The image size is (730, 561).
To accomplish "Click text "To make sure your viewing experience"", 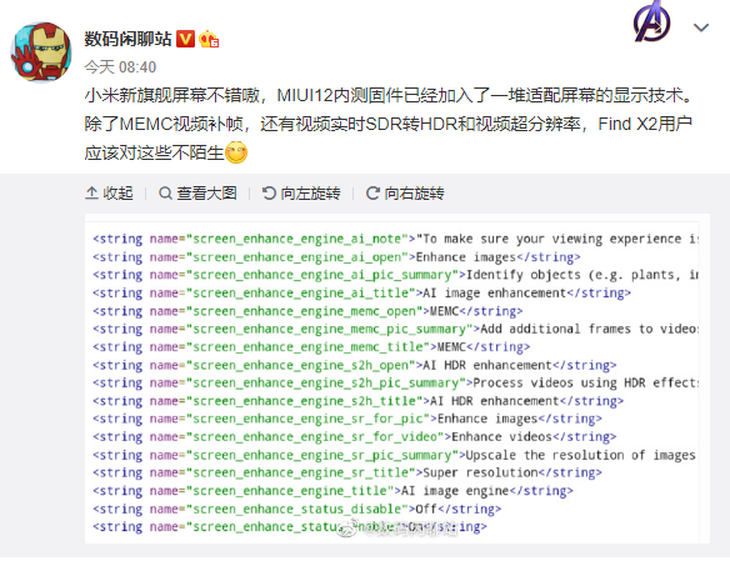I will tap(552, 239).
